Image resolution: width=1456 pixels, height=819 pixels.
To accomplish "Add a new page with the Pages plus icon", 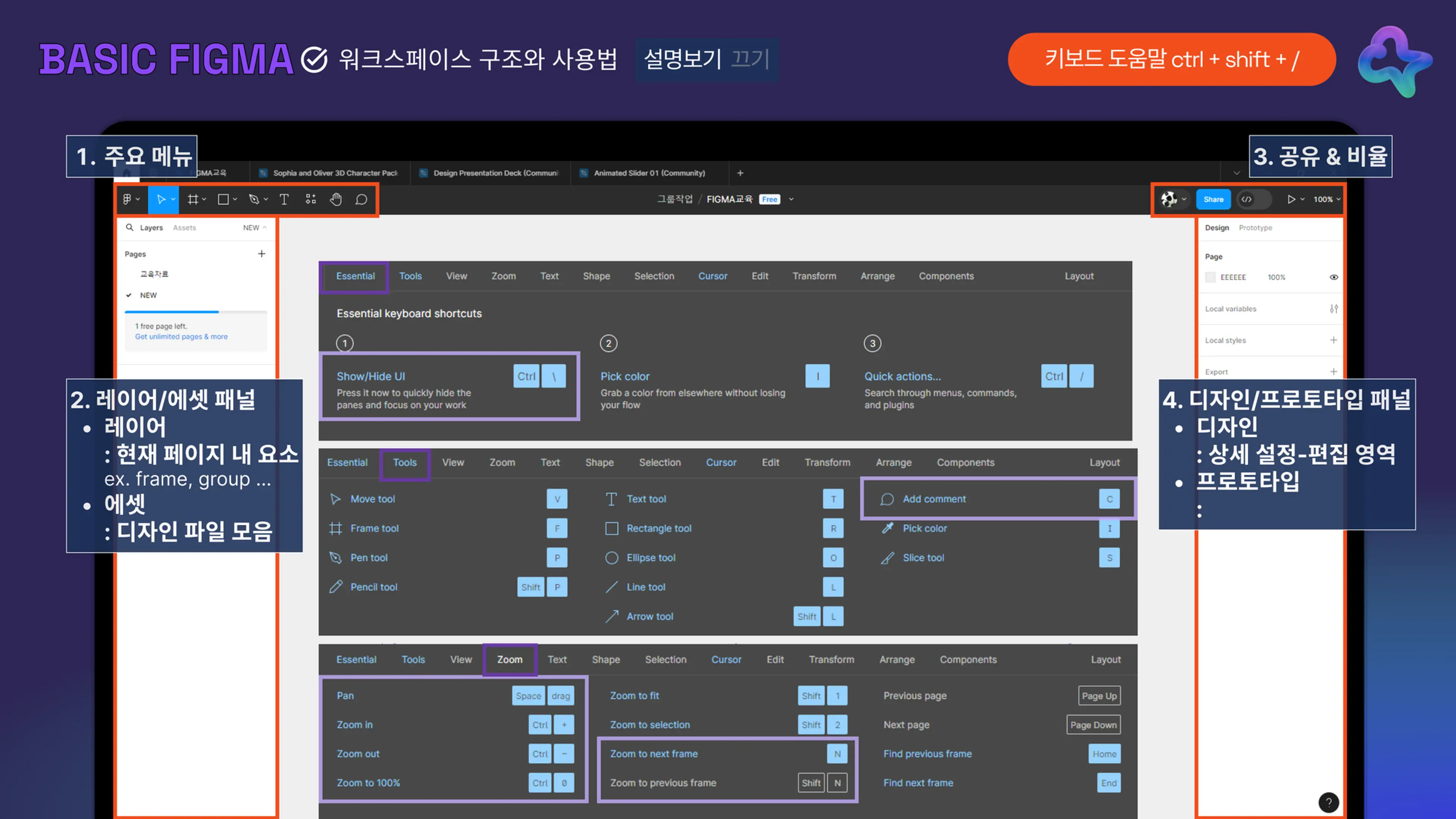I will click(262, 254).
